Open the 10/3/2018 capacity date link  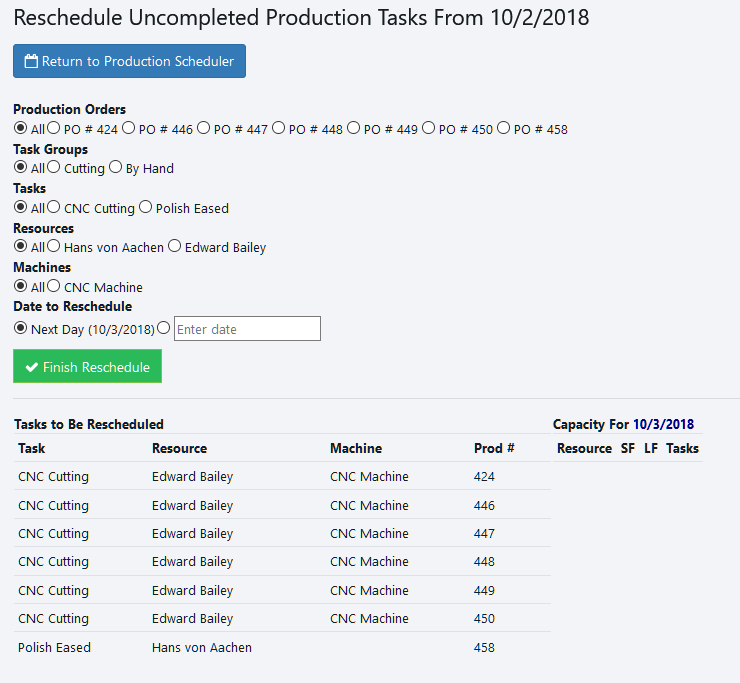point(663,425)
